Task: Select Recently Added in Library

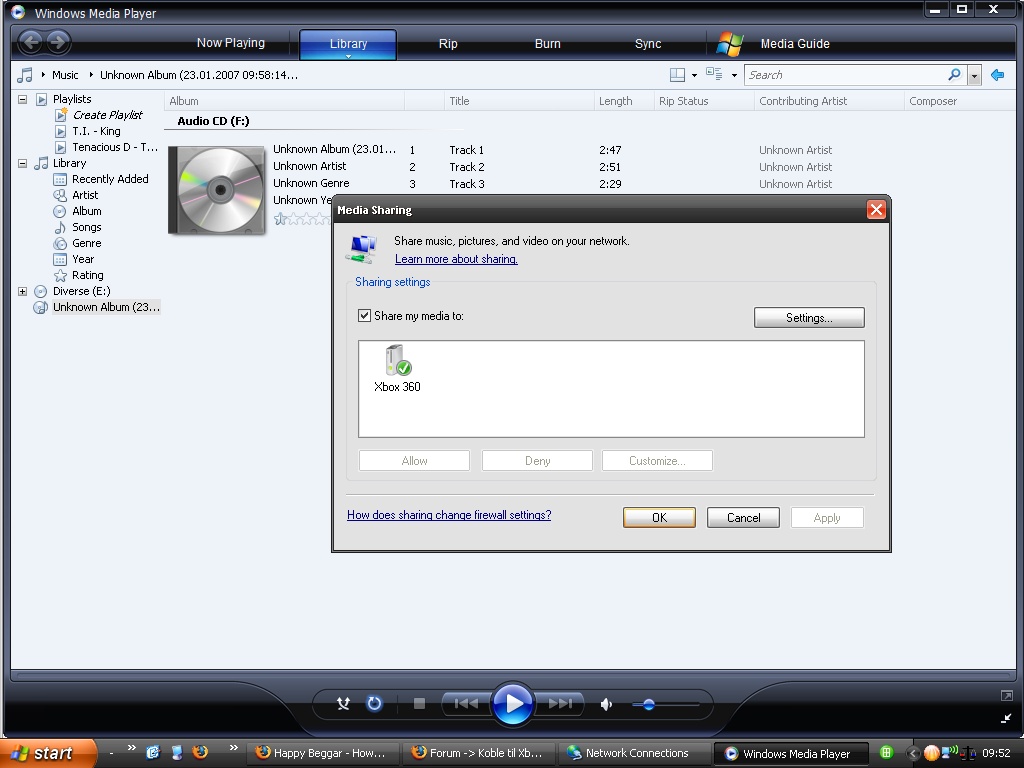Action: (x=110, y=179)
